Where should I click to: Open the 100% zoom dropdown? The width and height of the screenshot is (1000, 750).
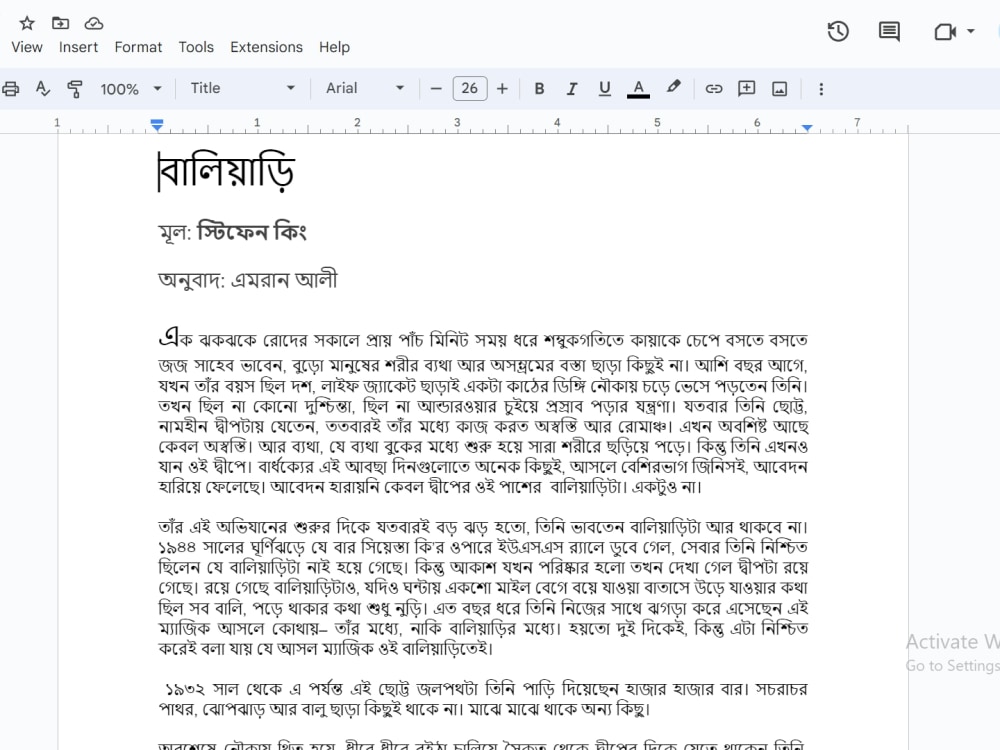(x=130, y=89)
